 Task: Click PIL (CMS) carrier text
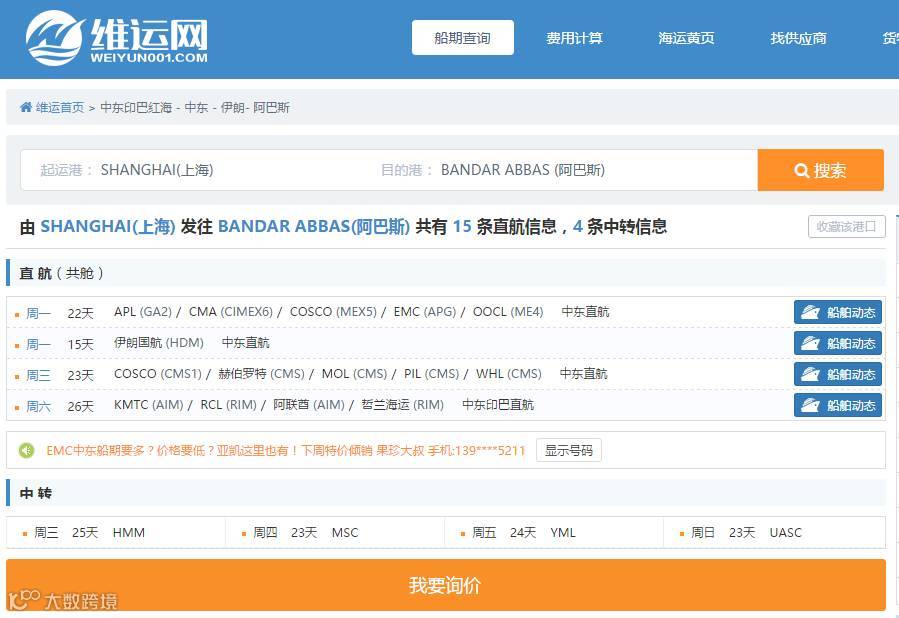tap(432, 374)
